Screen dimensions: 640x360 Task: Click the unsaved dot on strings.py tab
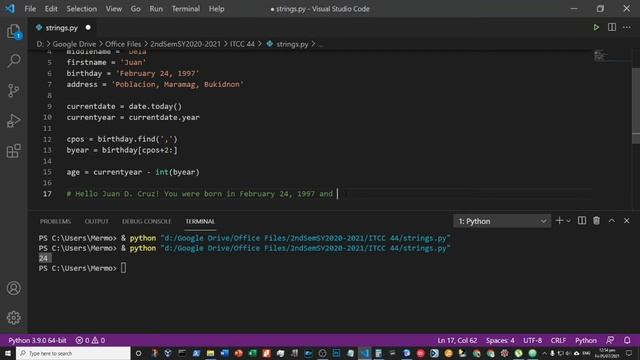click(88, 28)
